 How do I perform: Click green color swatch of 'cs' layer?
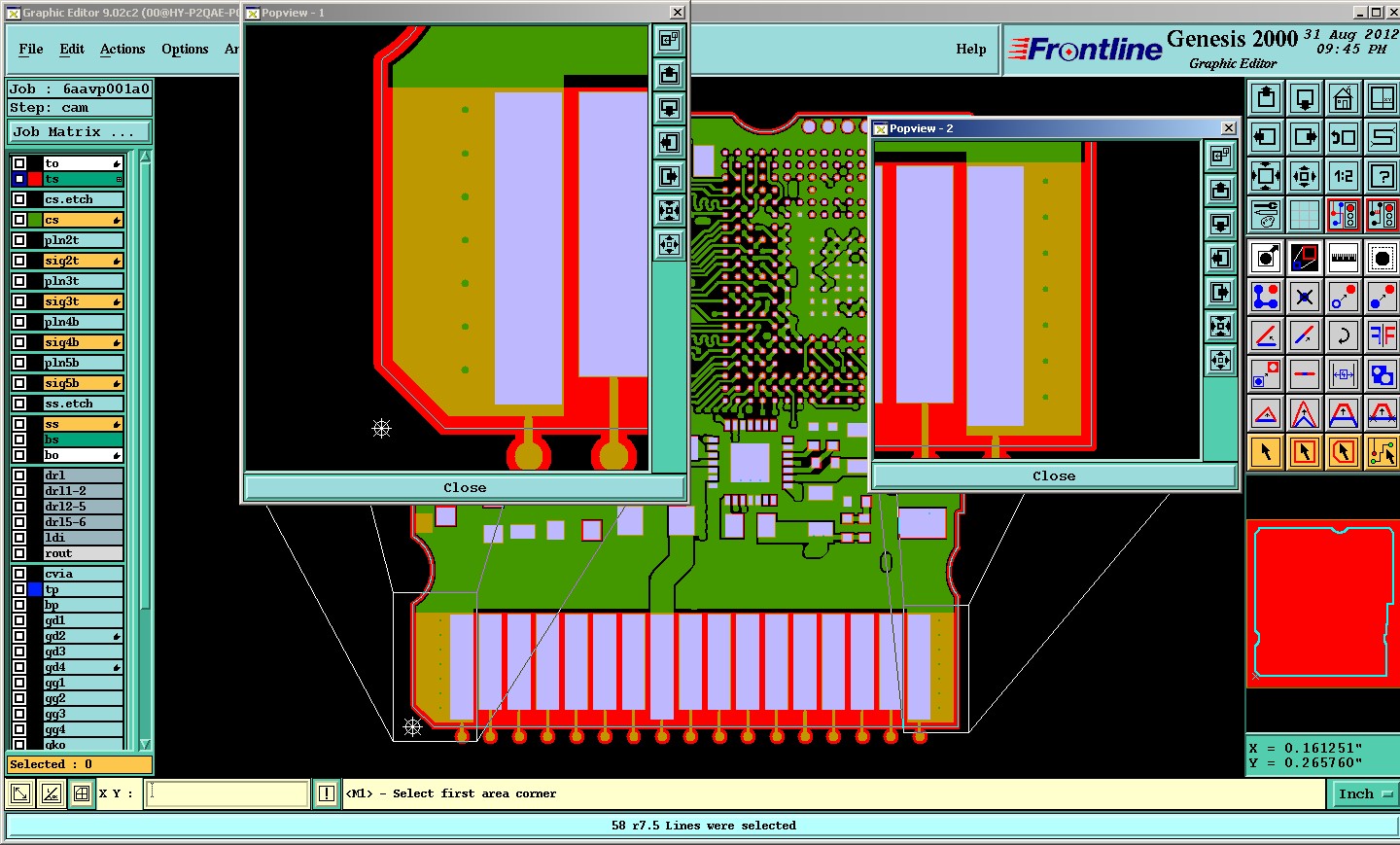pyautogui.click(x=35, y=220)
